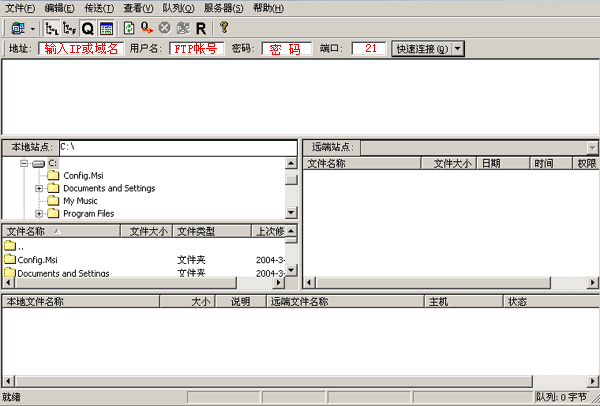Open the 传送(T) menu
The width and height of the screenshot is (600, 406).
95,8
